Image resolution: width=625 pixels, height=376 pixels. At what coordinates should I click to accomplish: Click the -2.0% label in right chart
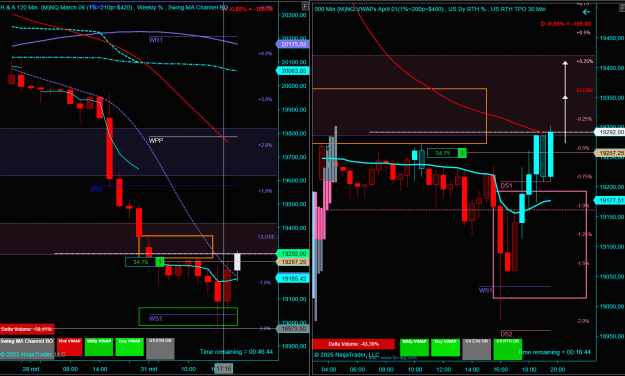click(583, 321)
